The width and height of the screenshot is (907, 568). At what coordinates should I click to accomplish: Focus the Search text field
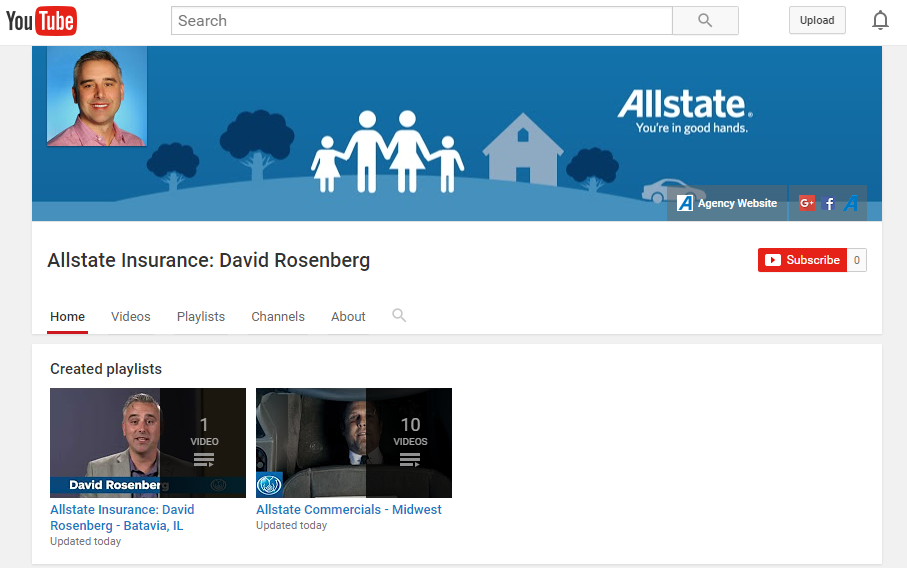pyautogui.click(x=422, y=21)
